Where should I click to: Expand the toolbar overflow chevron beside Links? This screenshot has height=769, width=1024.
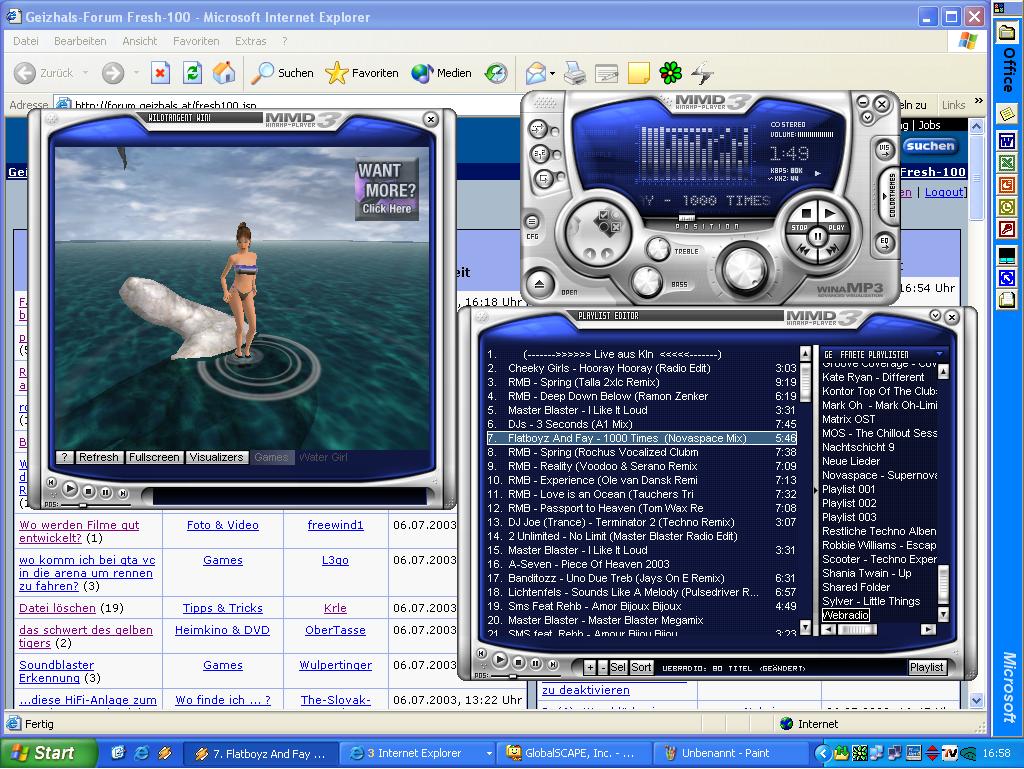pyautogui.click(x=978, y=101)
